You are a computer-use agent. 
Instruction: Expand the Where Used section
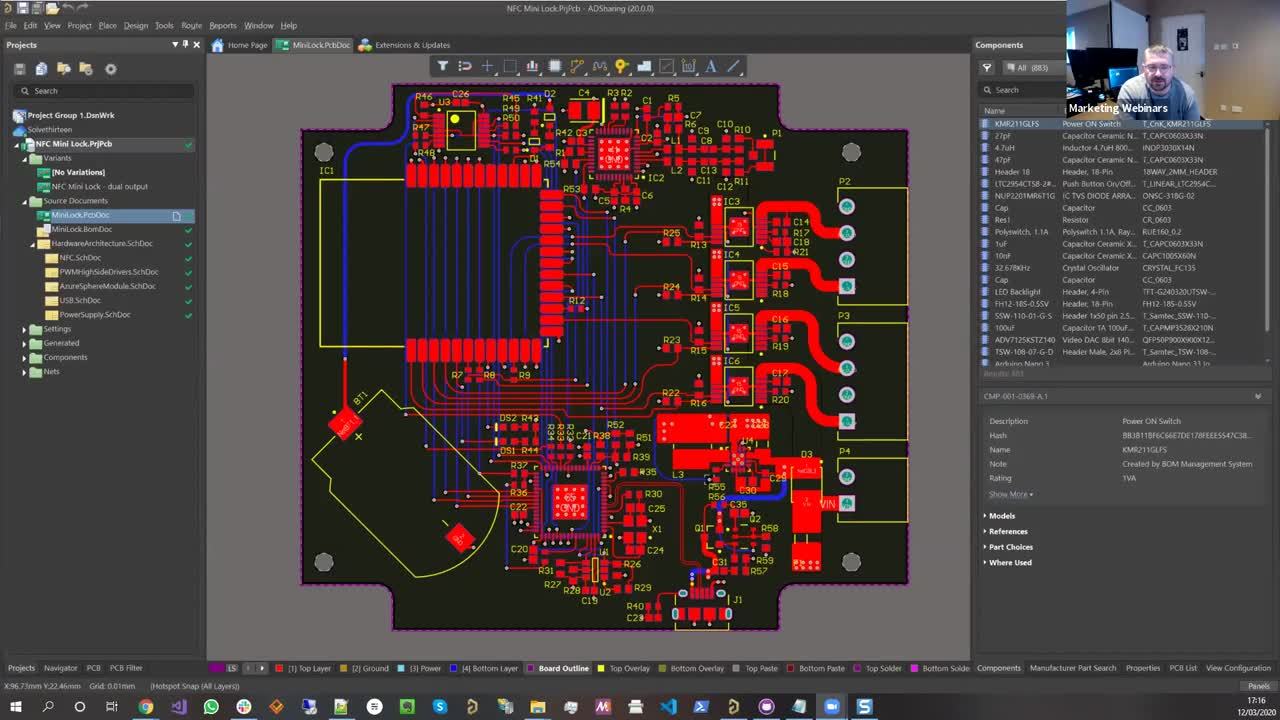pyautogui.click(x=1010, y=563)
